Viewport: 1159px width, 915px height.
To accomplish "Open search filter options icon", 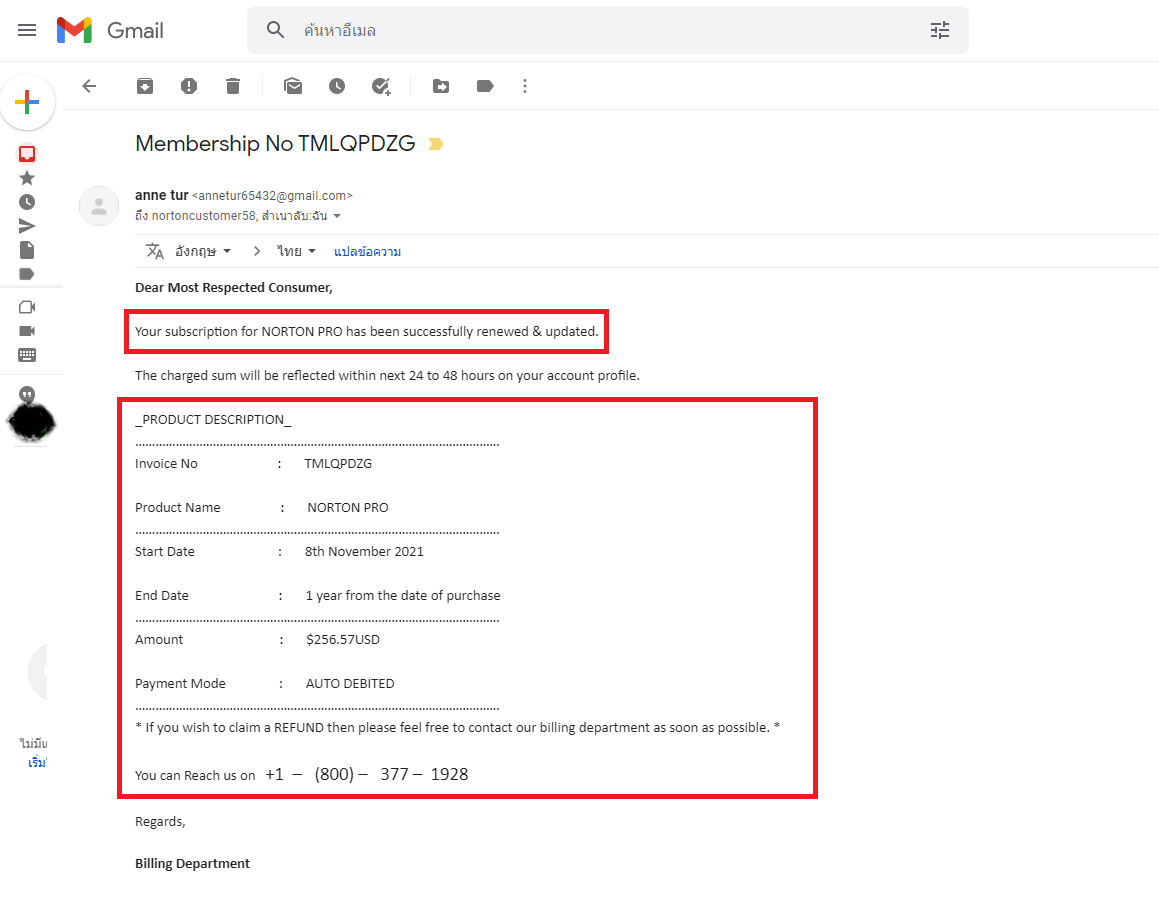I will tap(939, 30).
